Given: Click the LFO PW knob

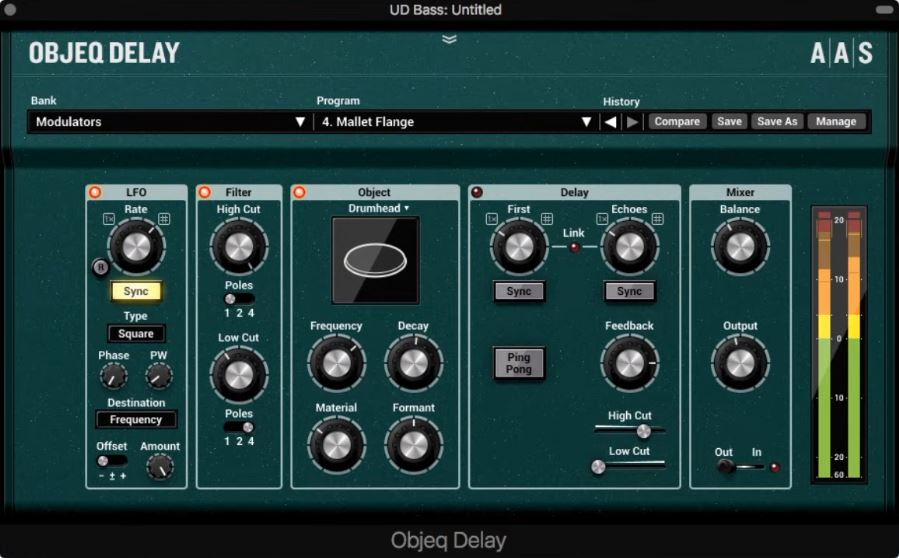Looking at the screenshot, I should click(159, 376).
